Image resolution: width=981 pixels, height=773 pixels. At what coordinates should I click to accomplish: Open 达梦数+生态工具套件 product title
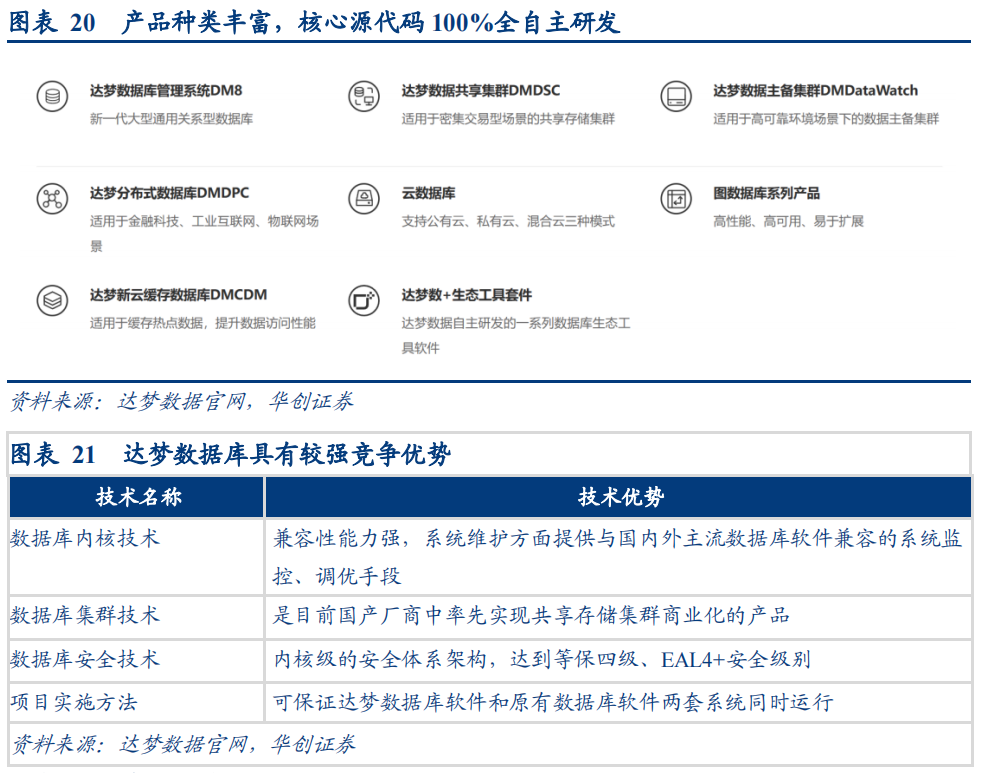point(466,295)
